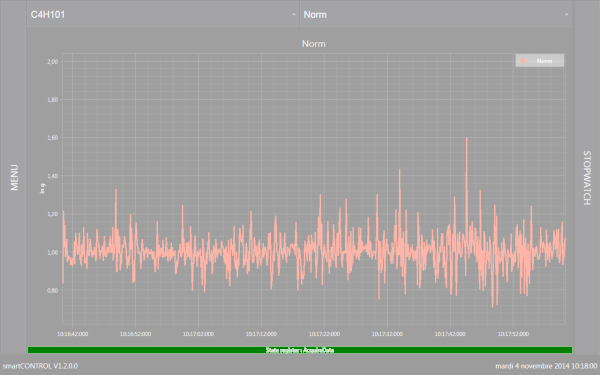This screenshot has width=600, height=375.
Task: Click the State register AcquireData status bar
Action: tap(300, 350)
